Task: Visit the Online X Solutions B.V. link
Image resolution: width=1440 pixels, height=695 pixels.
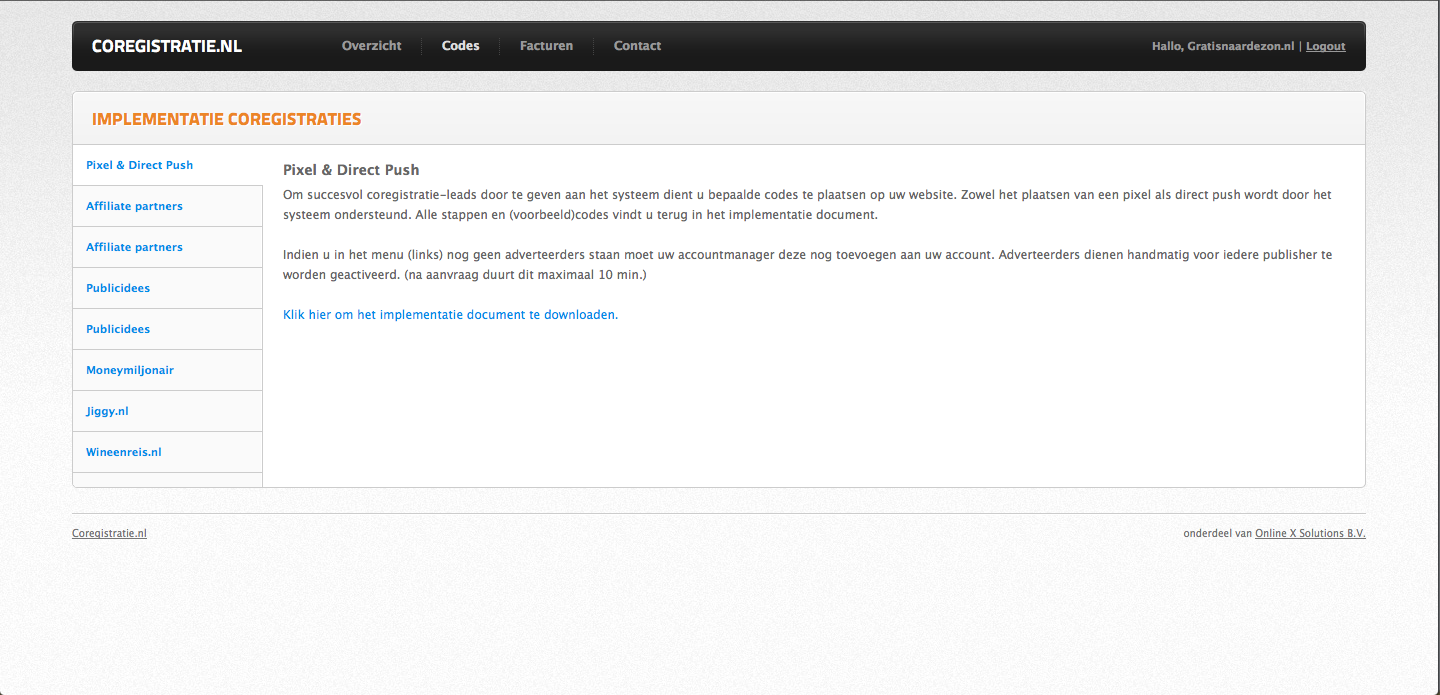Action: coord(1310,533)
